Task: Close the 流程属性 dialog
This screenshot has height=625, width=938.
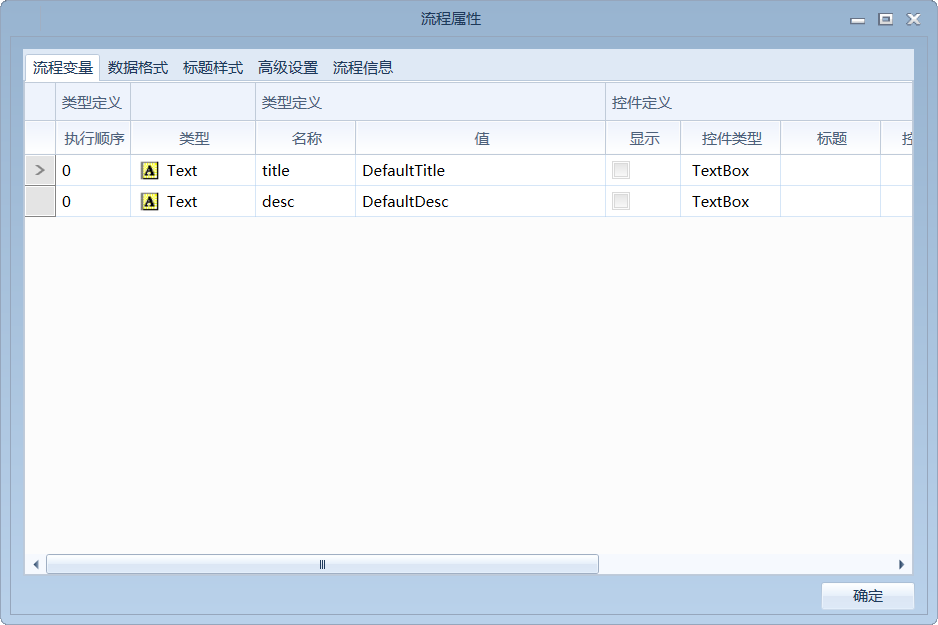Action: click(x=913, y=19)
